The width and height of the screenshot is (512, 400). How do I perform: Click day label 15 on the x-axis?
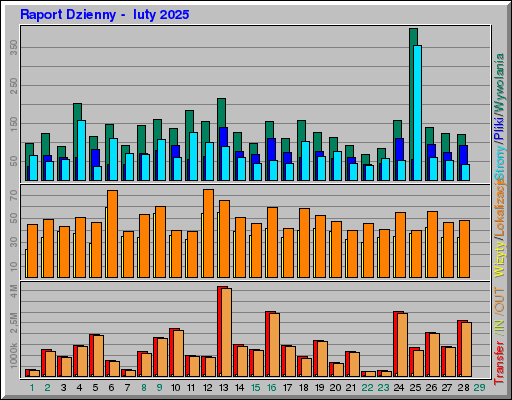(255, 388)
